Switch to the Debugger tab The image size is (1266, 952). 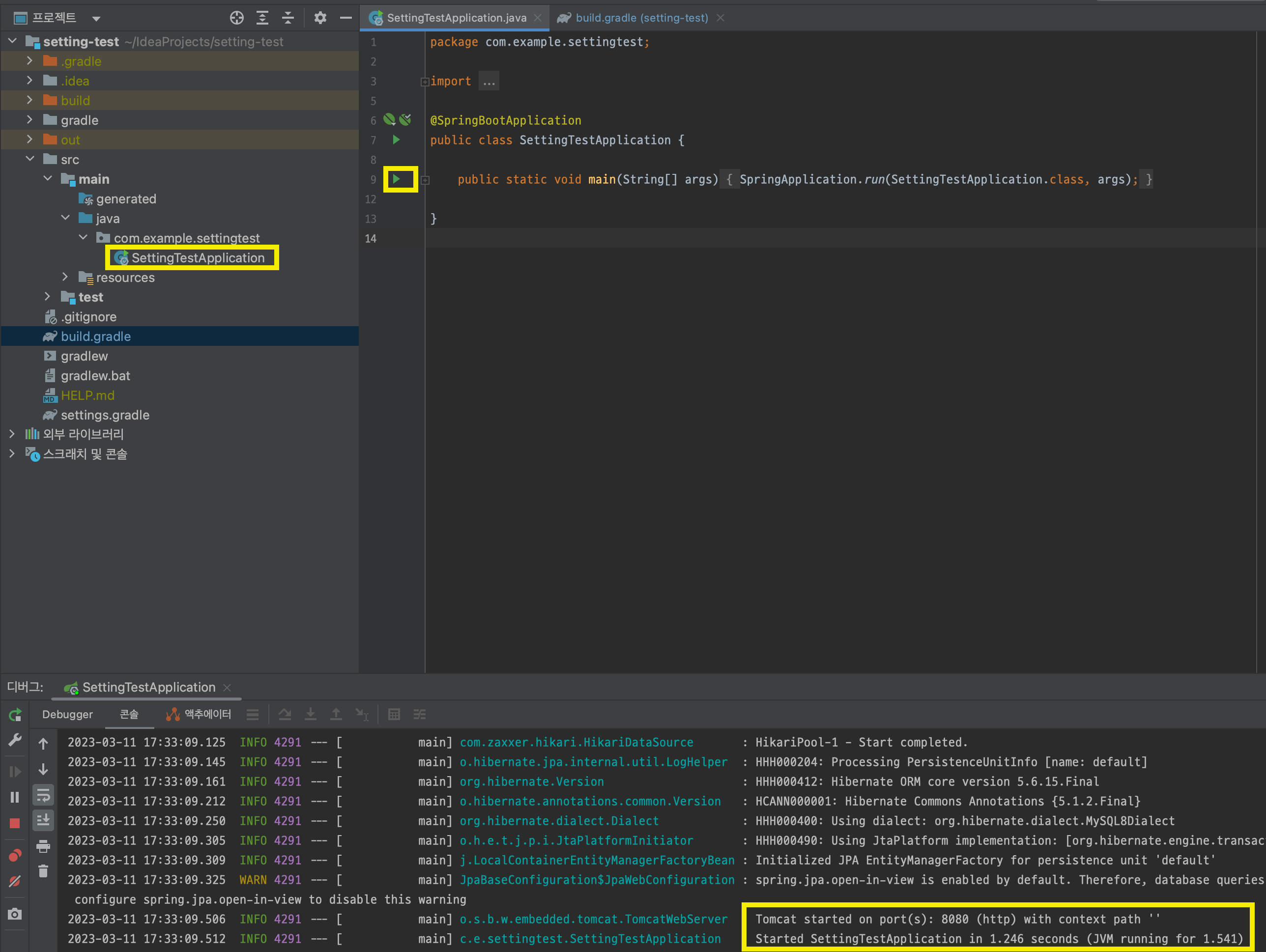pos(67,715)
